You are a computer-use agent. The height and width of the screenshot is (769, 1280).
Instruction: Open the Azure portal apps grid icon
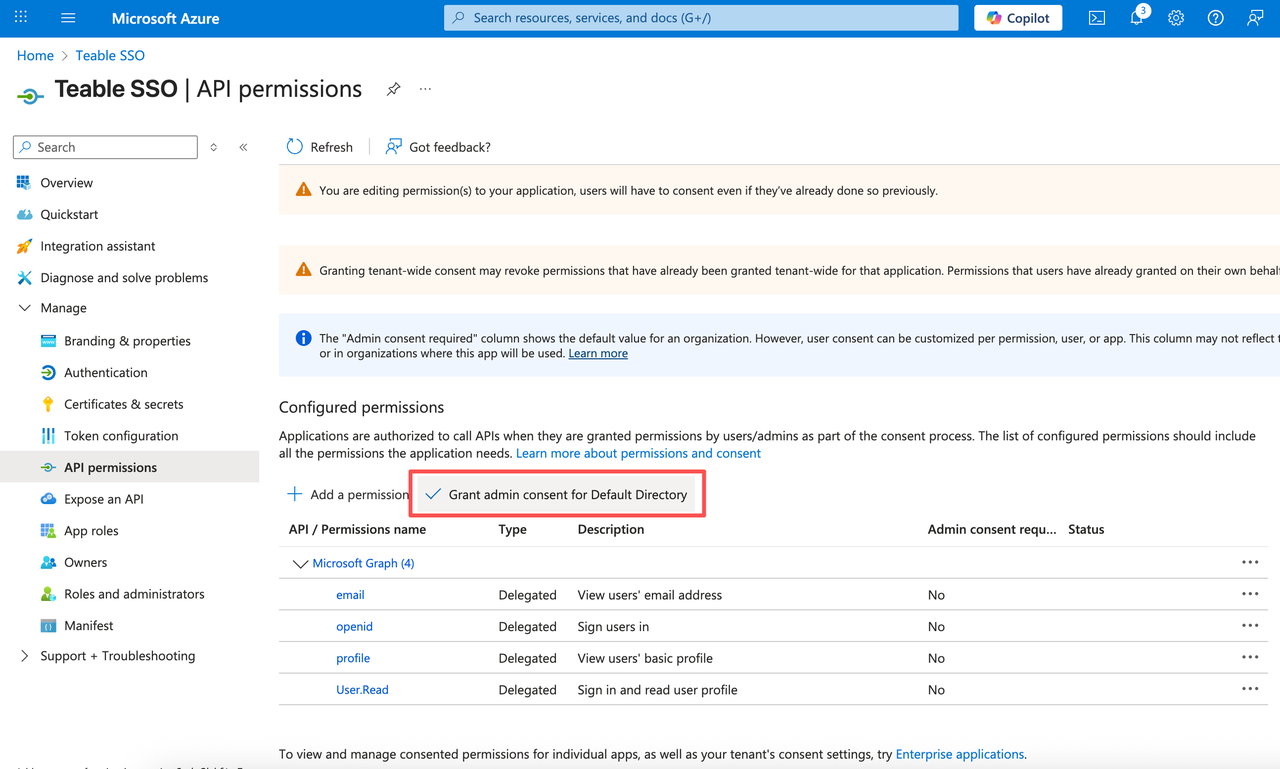pos(21,18)
